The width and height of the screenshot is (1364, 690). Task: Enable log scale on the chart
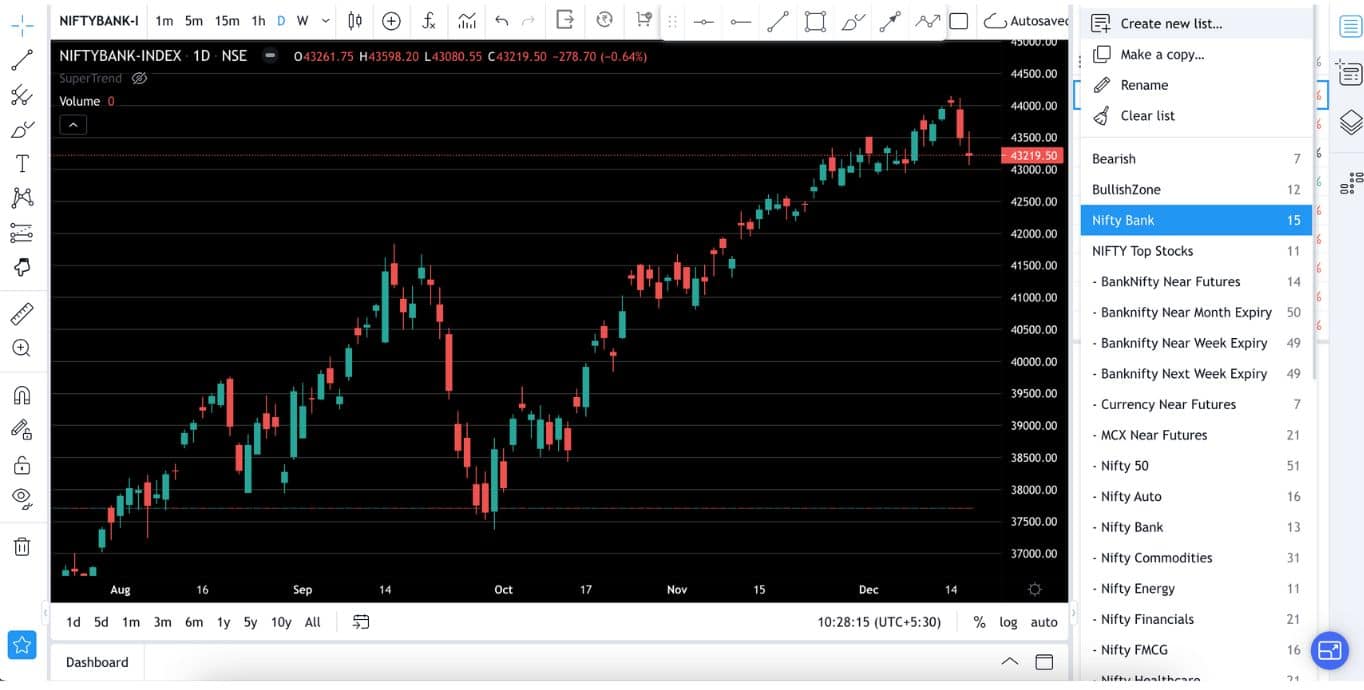point(1008,622)
